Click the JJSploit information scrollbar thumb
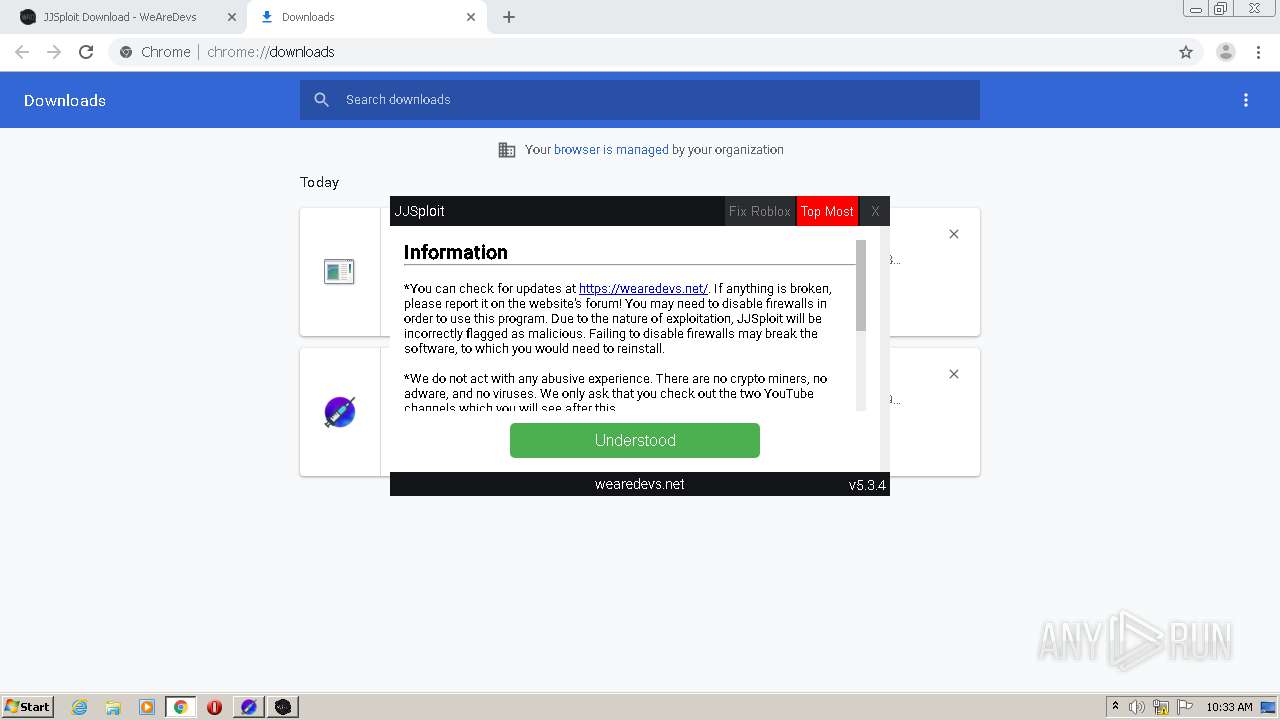 coord(861,285)
